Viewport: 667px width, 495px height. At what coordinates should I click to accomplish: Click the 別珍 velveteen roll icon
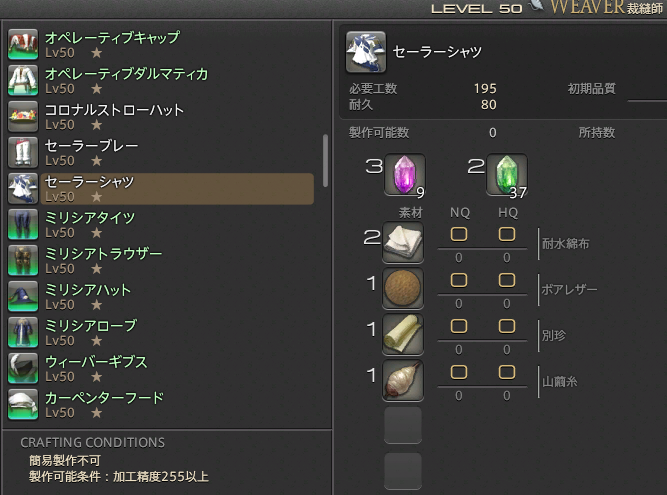[x=403, y=334]
